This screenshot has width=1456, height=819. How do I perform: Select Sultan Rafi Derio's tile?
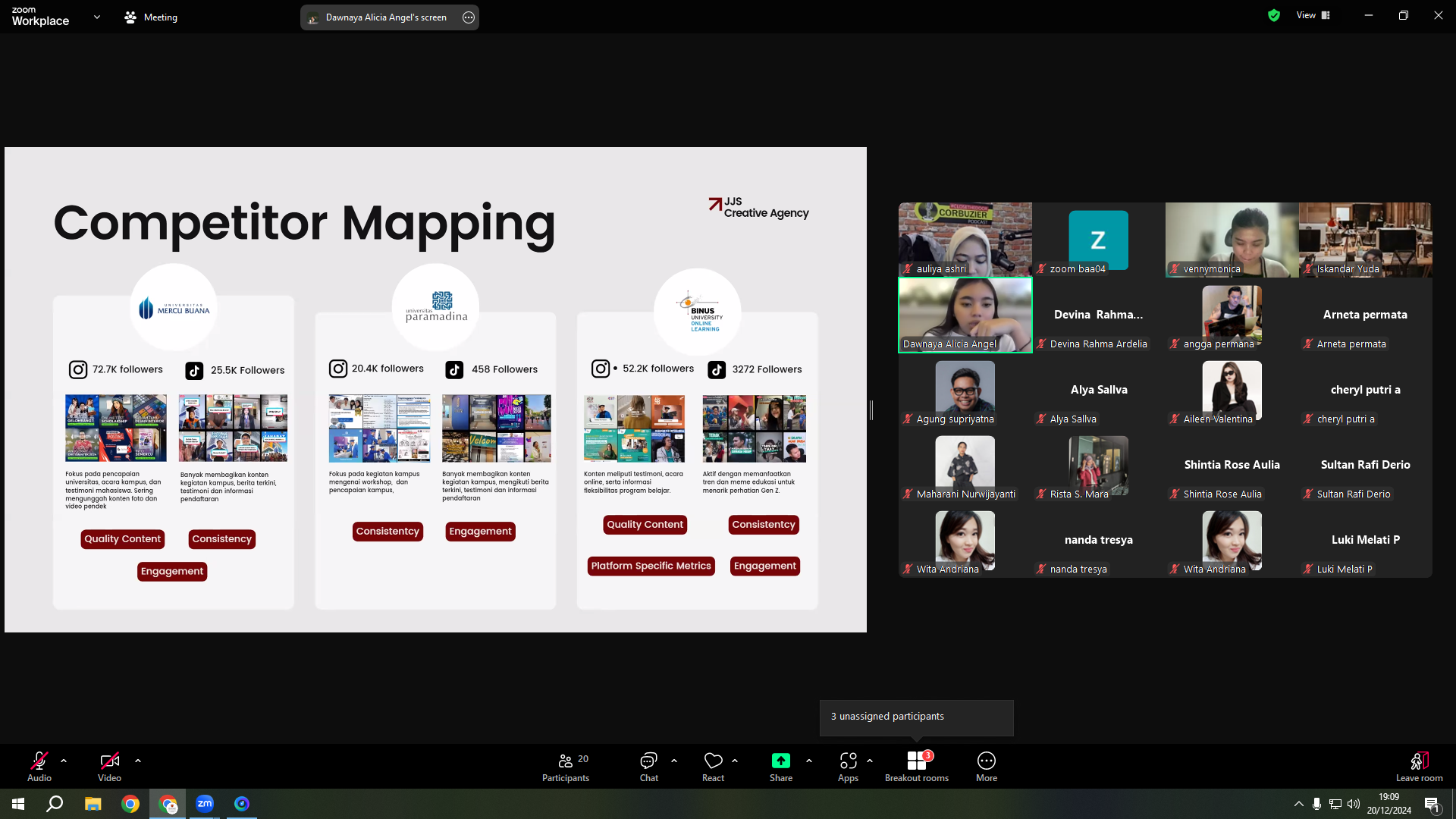pyautogui.click(x=1366, y=465)
